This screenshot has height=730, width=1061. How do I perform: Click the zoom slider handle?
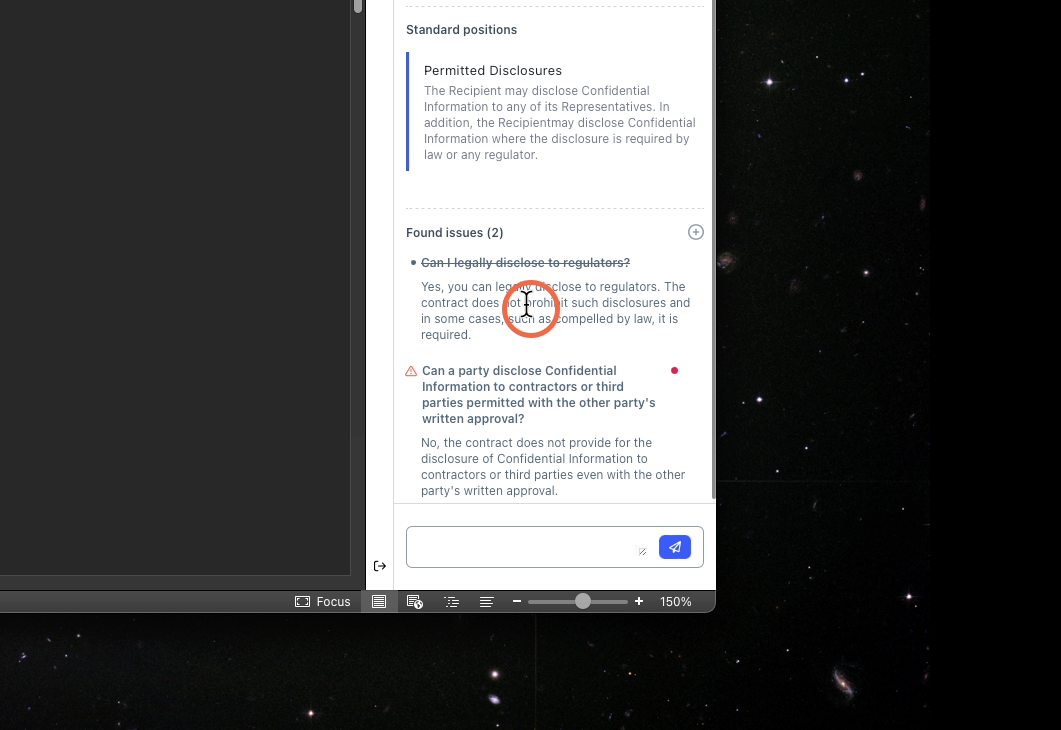[583, 601]
